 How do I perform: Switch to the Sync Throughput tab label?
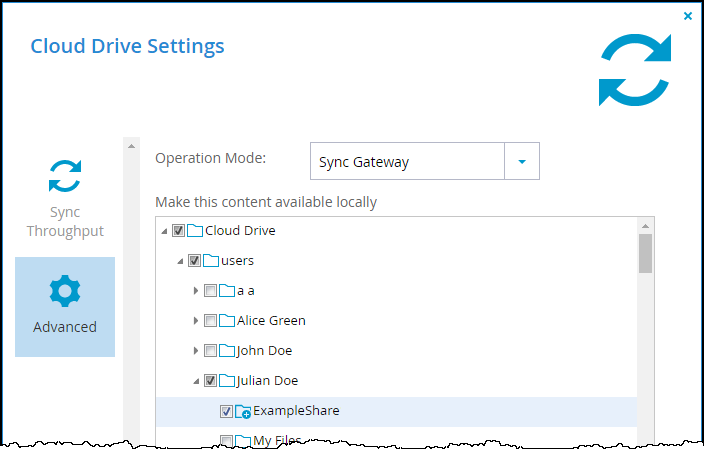coord(65,221)
